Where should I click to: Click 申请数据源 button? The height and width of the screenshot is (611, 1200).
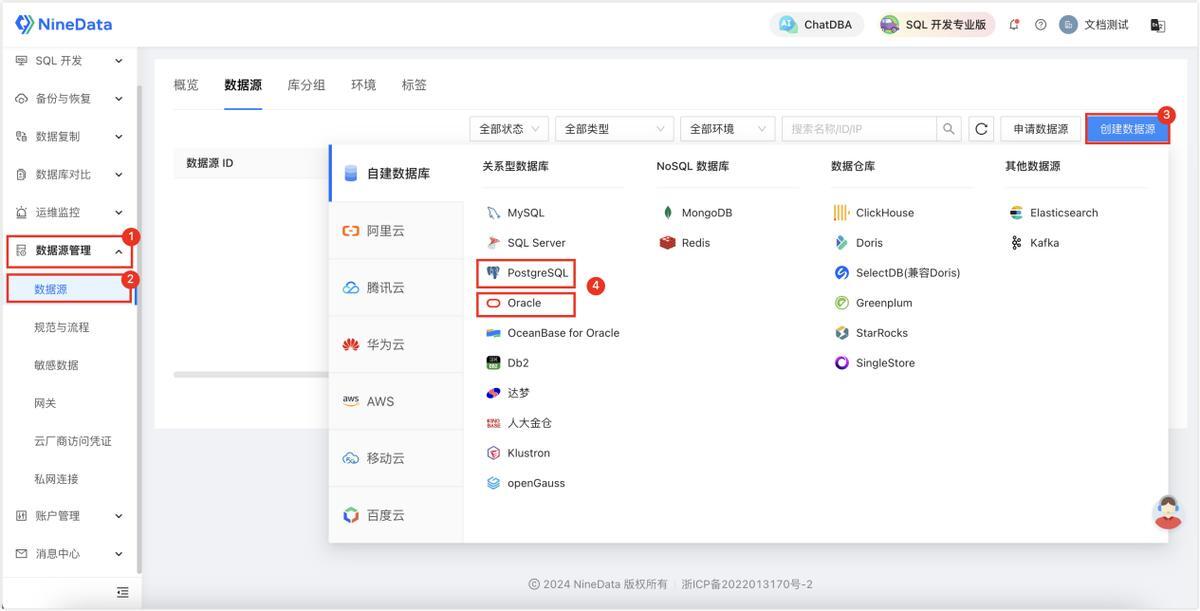(1040, 129)
